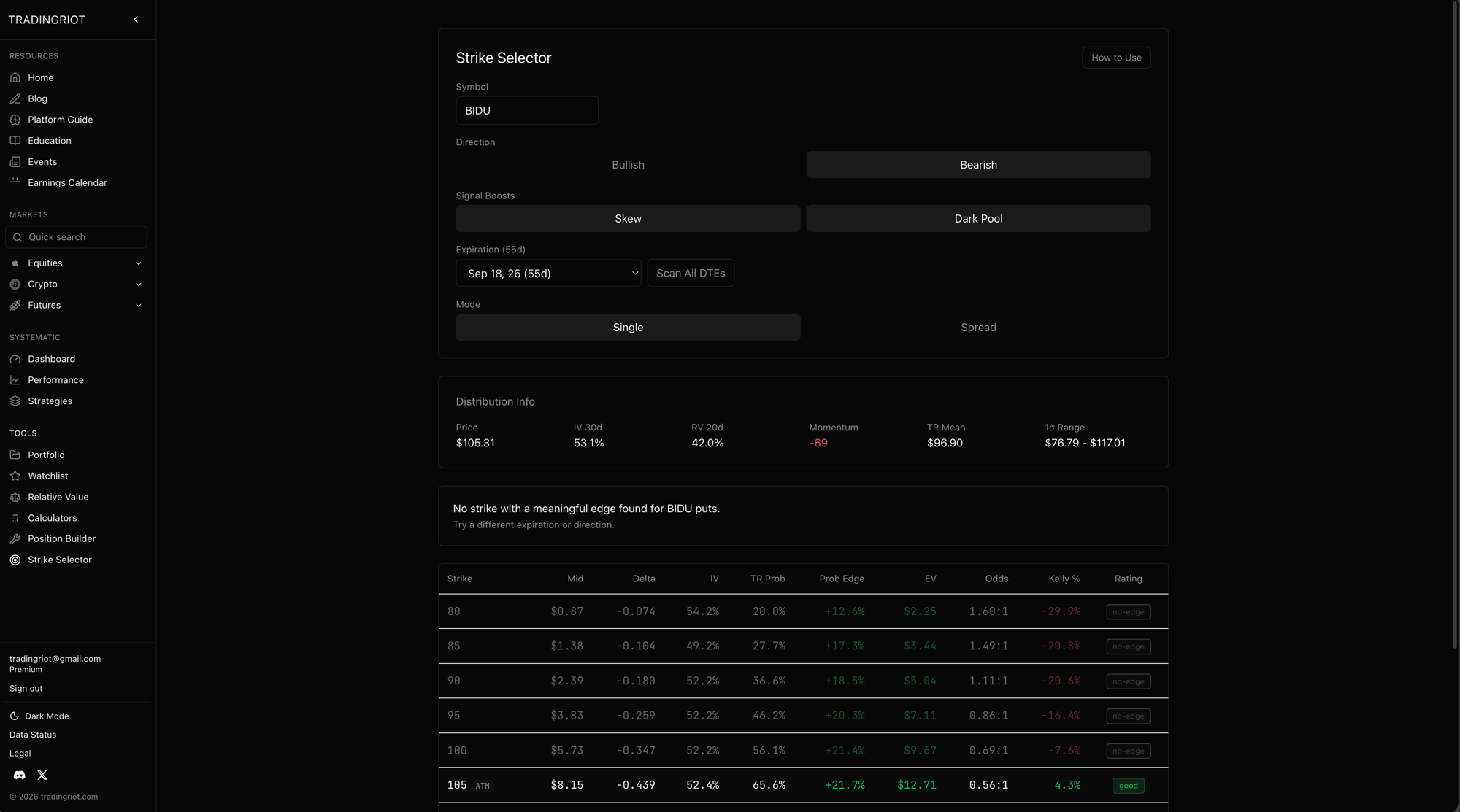Click the 105 ATM strike row

tap(803, 786)
